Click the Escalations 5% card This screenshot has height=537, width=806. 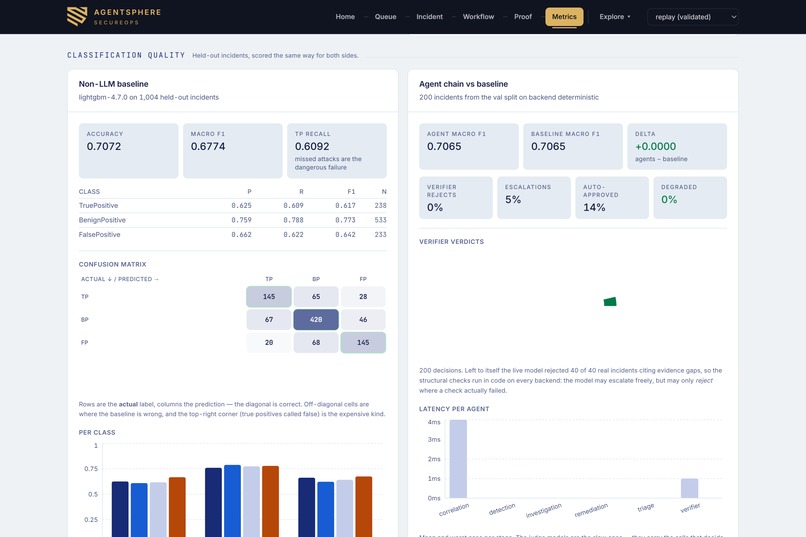click(534, 198)
